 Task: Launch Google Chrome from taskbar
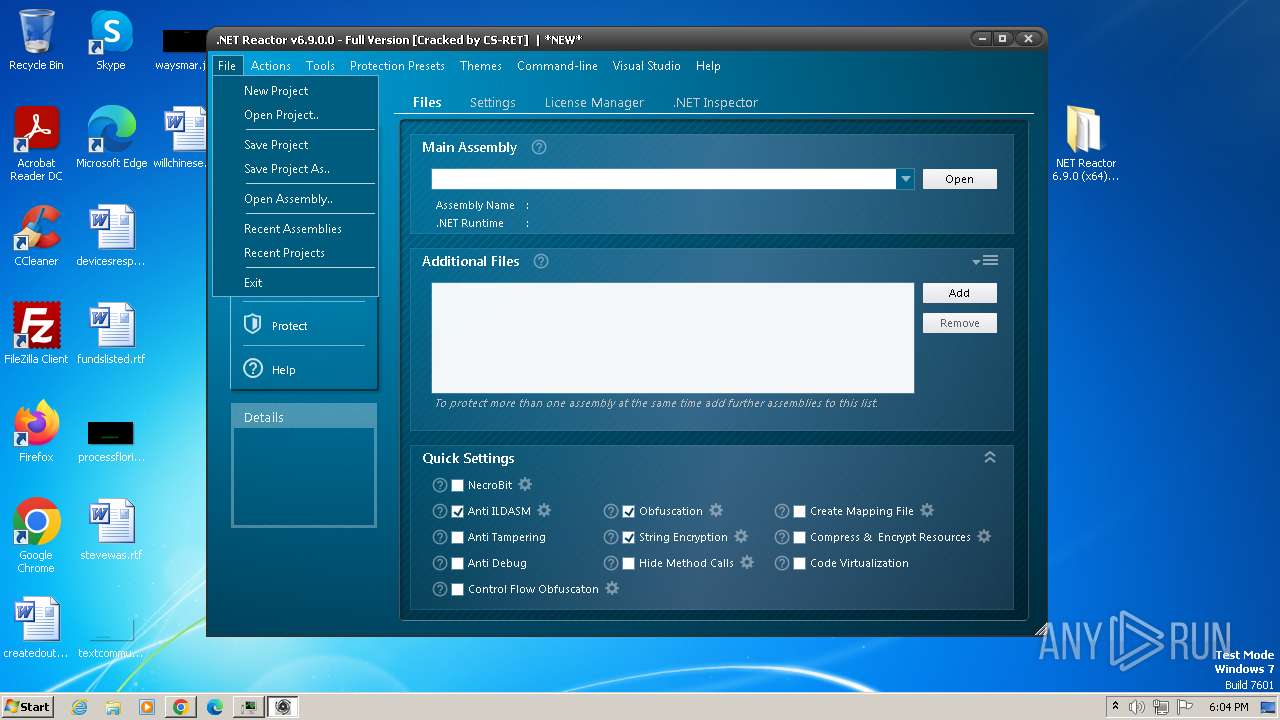point(180,707)
